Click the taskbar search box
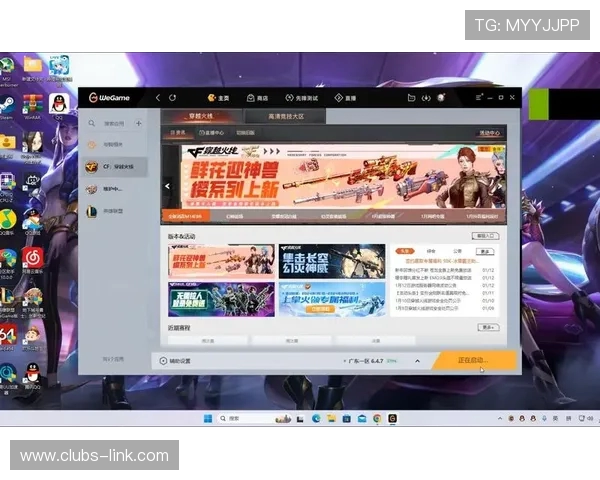Image resolution: width=600 pixels, height=480 pixels. (247, 418)
